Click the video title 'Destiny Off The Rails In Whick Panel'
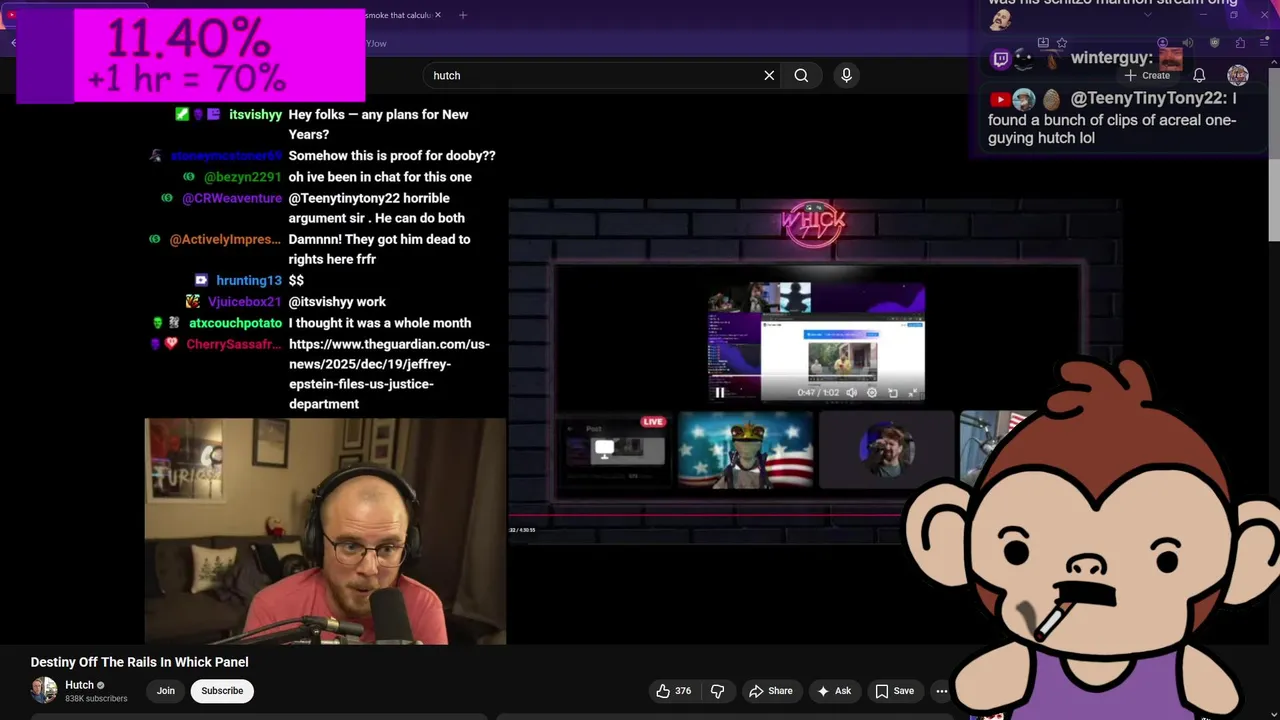The height and width of the screenshot is (720, 1280). tap(139, 662)
